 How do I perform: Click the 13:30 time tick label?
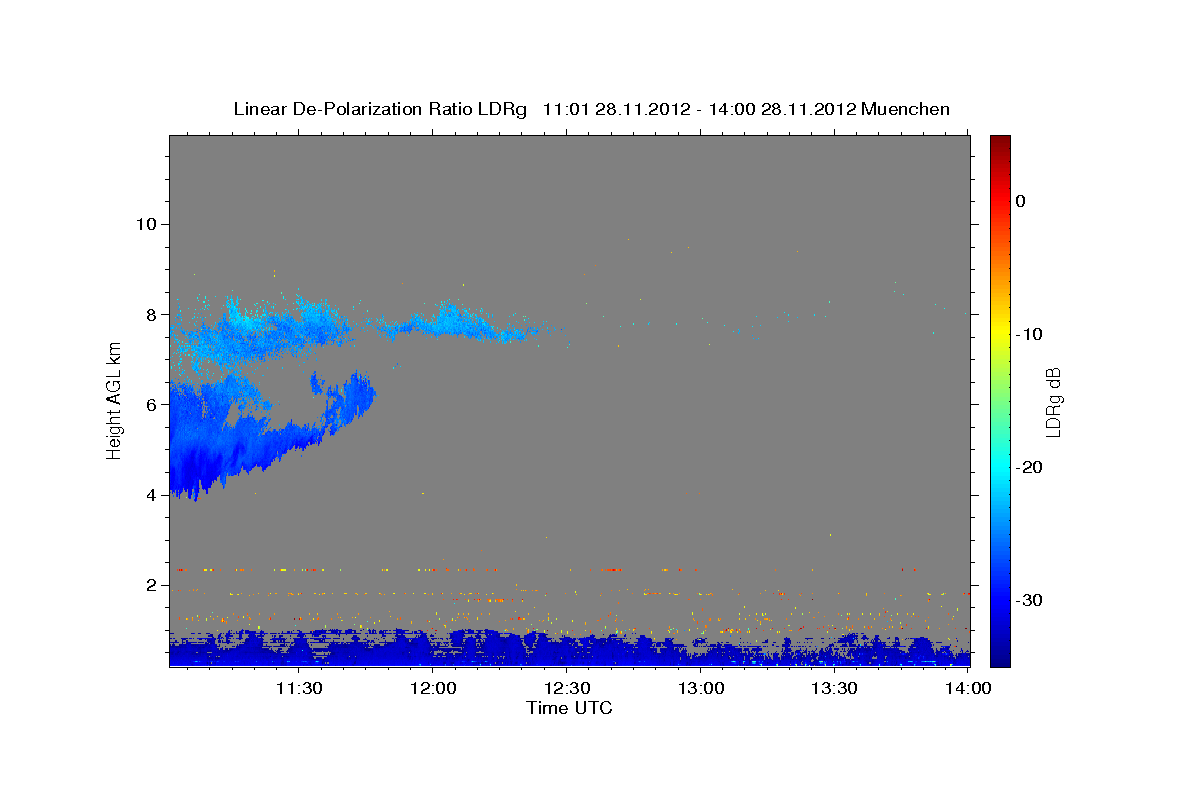(x=835, y=688)
